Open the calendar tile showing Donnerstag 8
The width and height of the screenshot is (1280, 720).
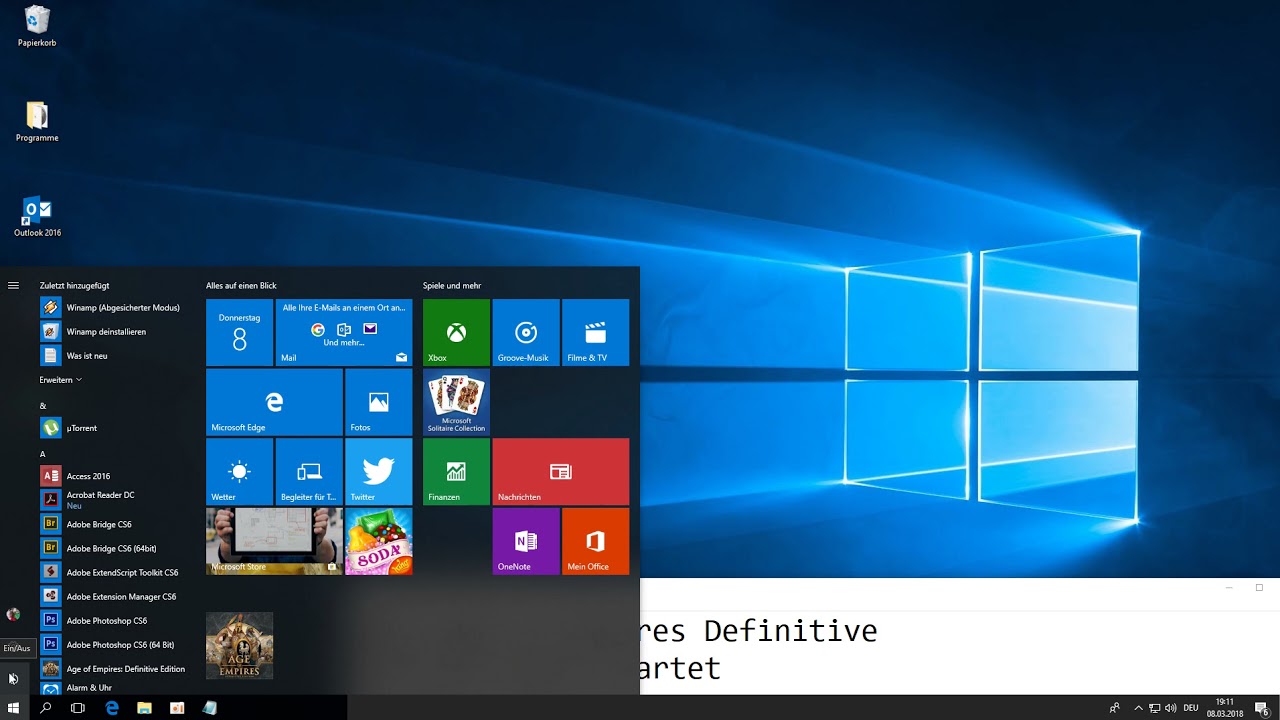(239, 332)
